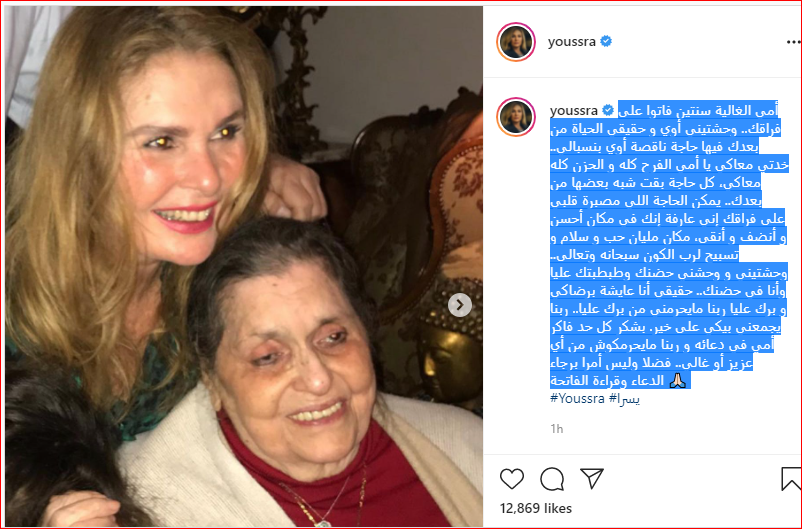Screen dimensions: 802x529
Task: Click the 1h post timestamp
Action: [556, 429]
